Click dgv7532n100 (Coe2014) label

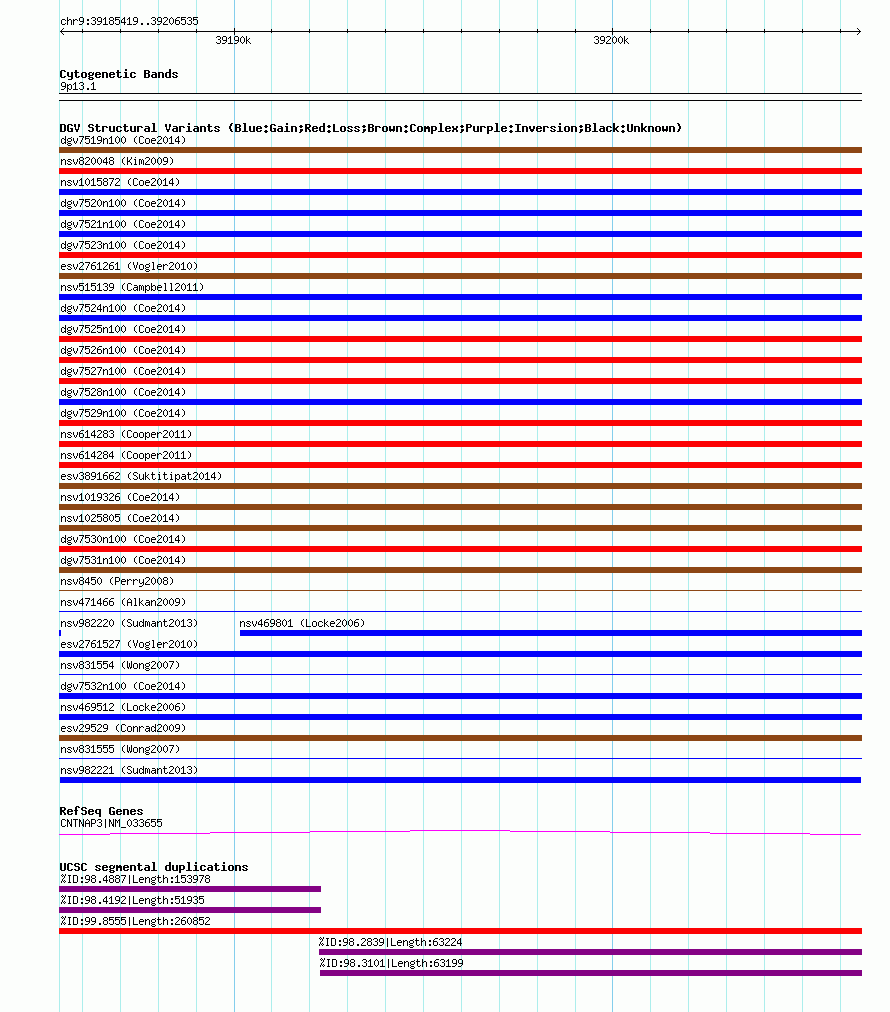123,686
